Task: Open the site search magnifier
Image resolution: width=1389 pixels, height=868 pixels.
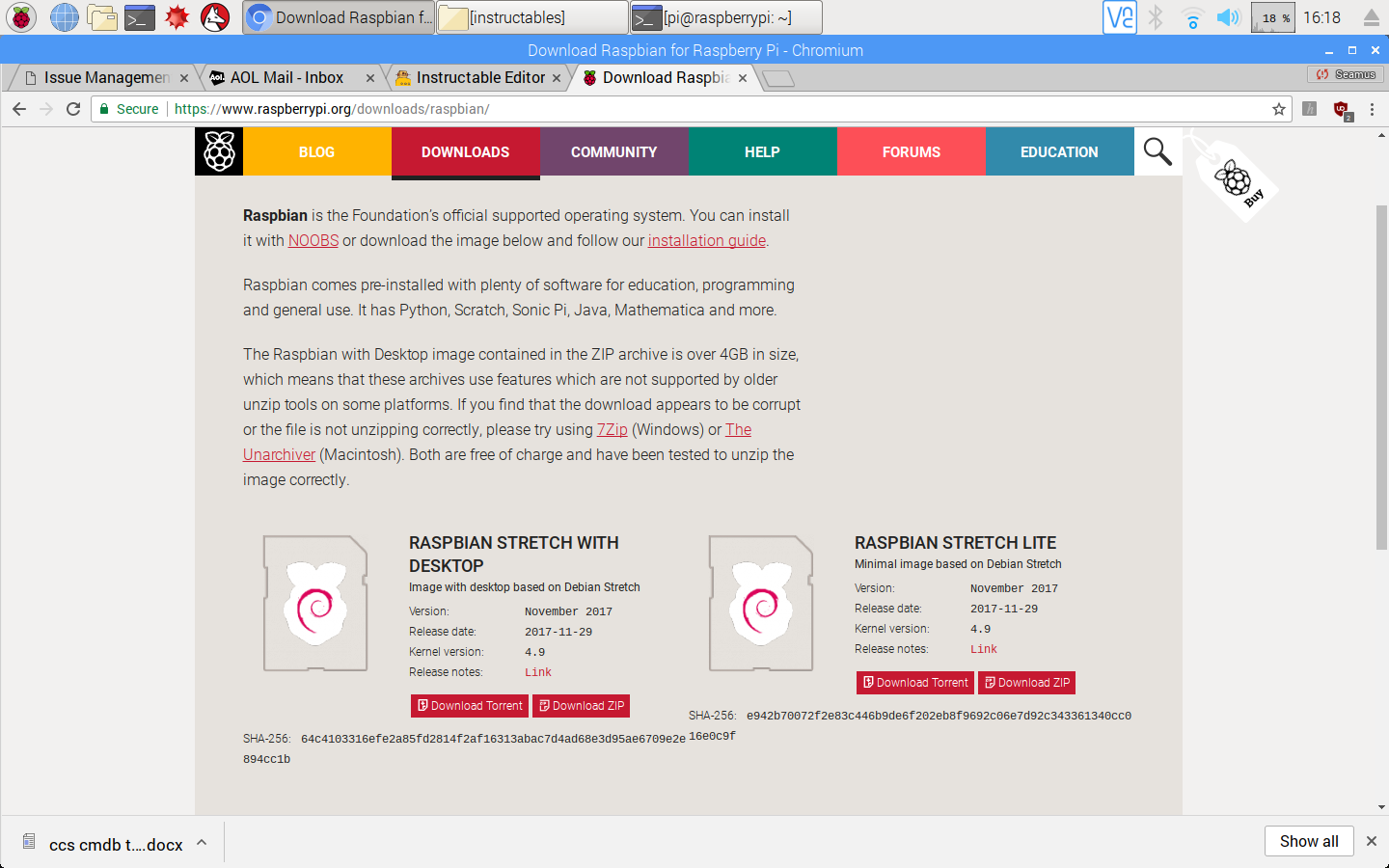Action: point(1157,151)
